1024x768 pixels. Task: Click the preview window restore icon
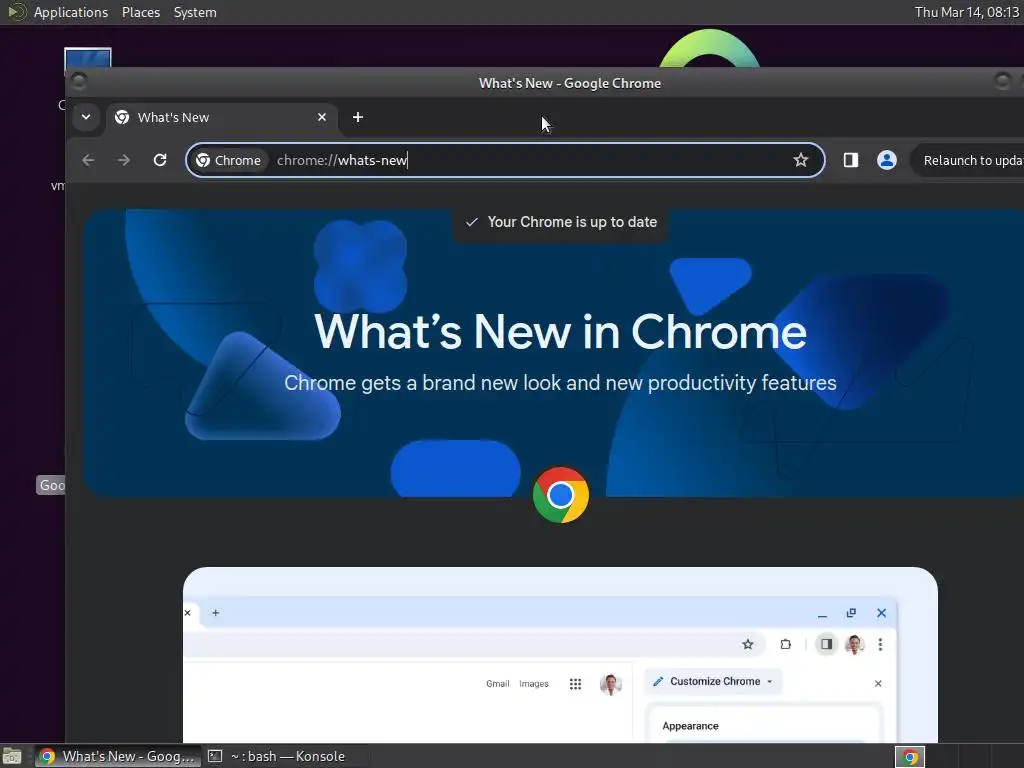pos(851,613)
